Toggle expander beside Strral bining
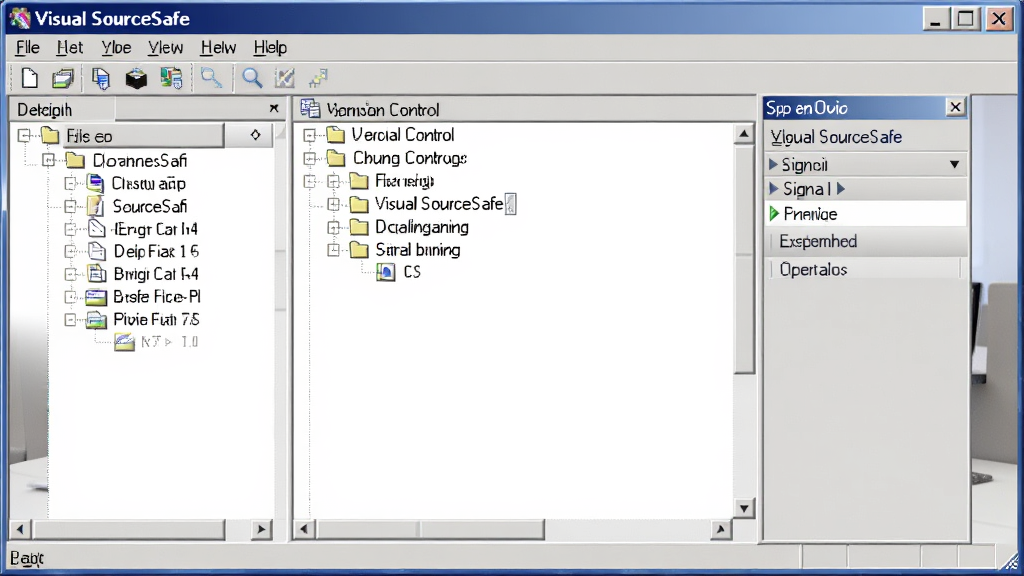This screenshot has height=576, width=1024. click(334, 250)
